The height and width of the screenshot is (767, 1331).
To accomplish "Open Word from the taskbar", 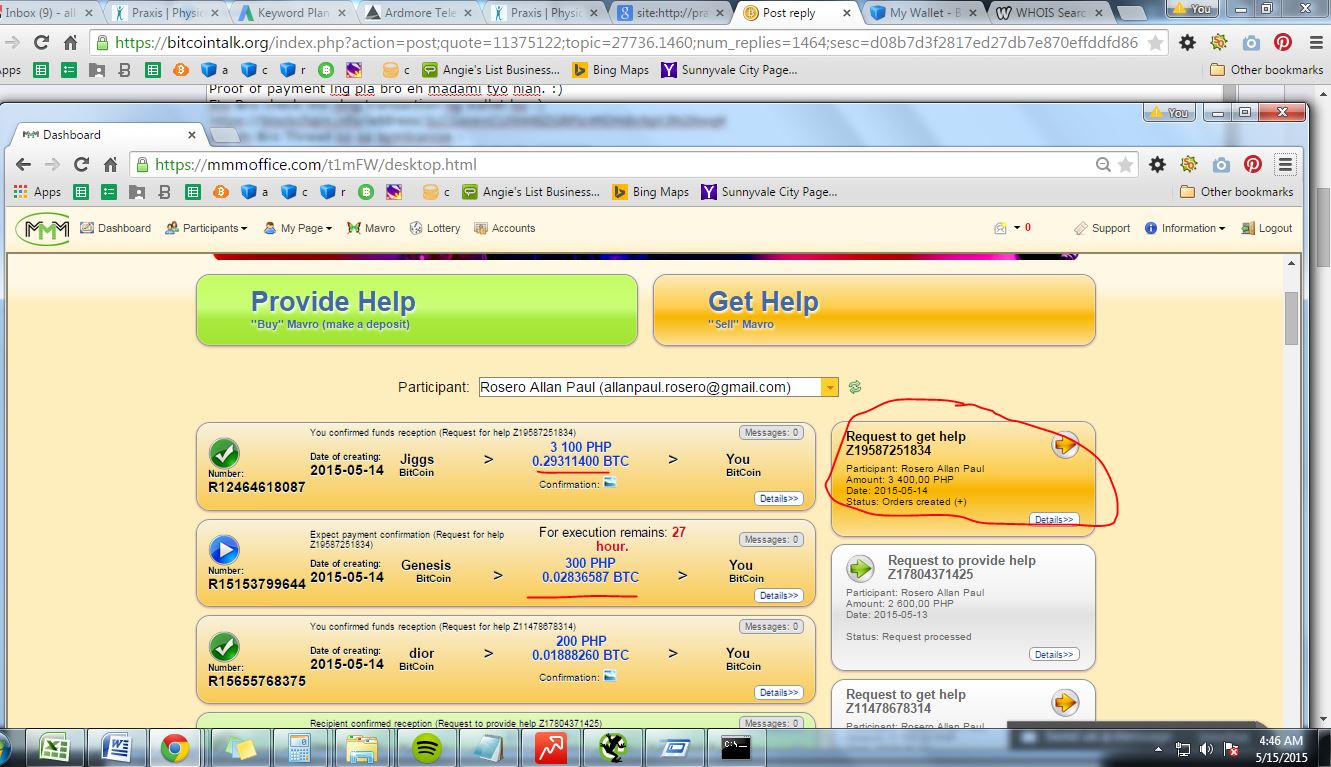I will tap(117, 748).
